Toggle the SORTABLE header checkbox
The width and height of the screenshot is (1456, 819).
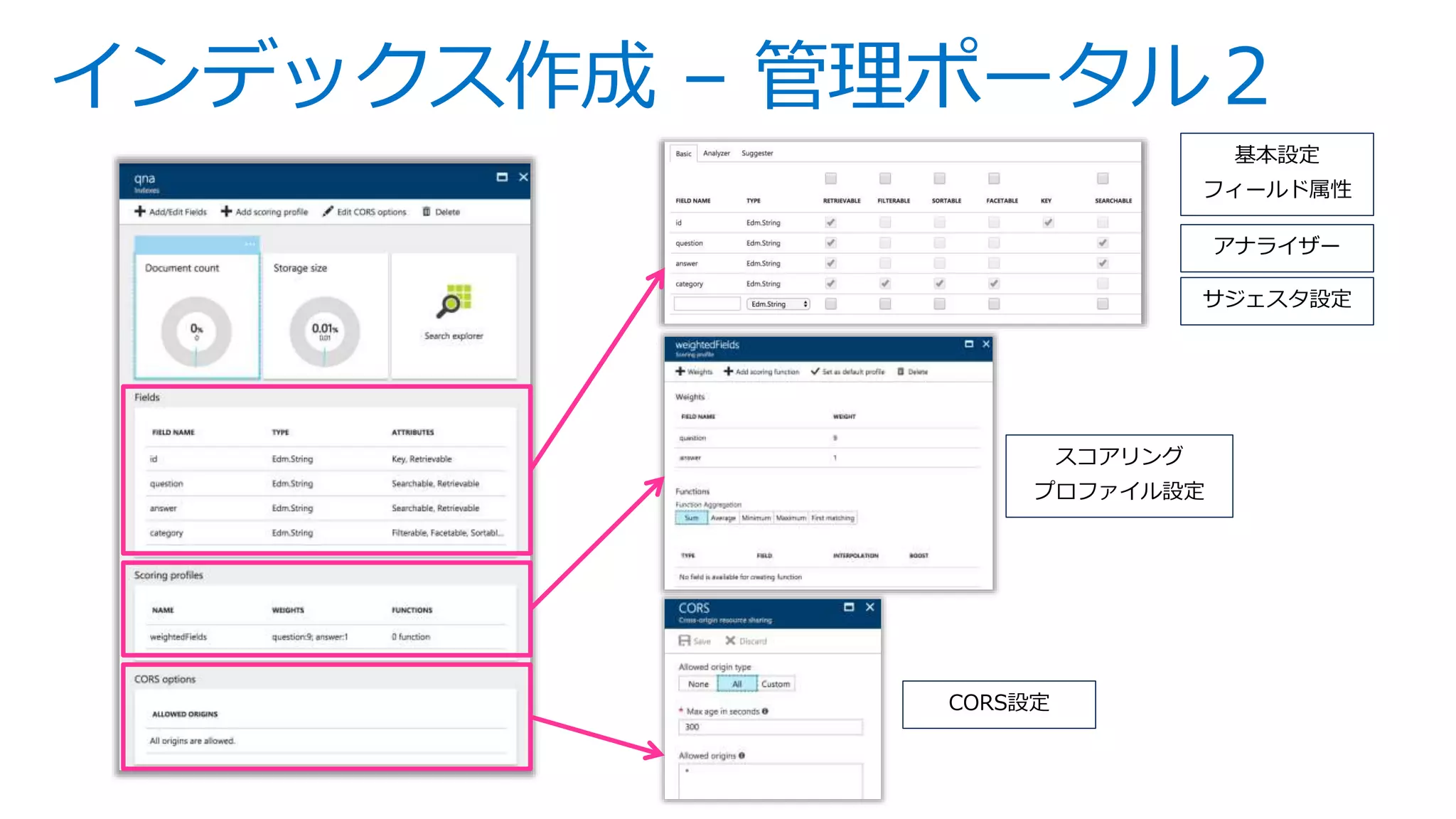pyautogui.click(x=940, y=178)
